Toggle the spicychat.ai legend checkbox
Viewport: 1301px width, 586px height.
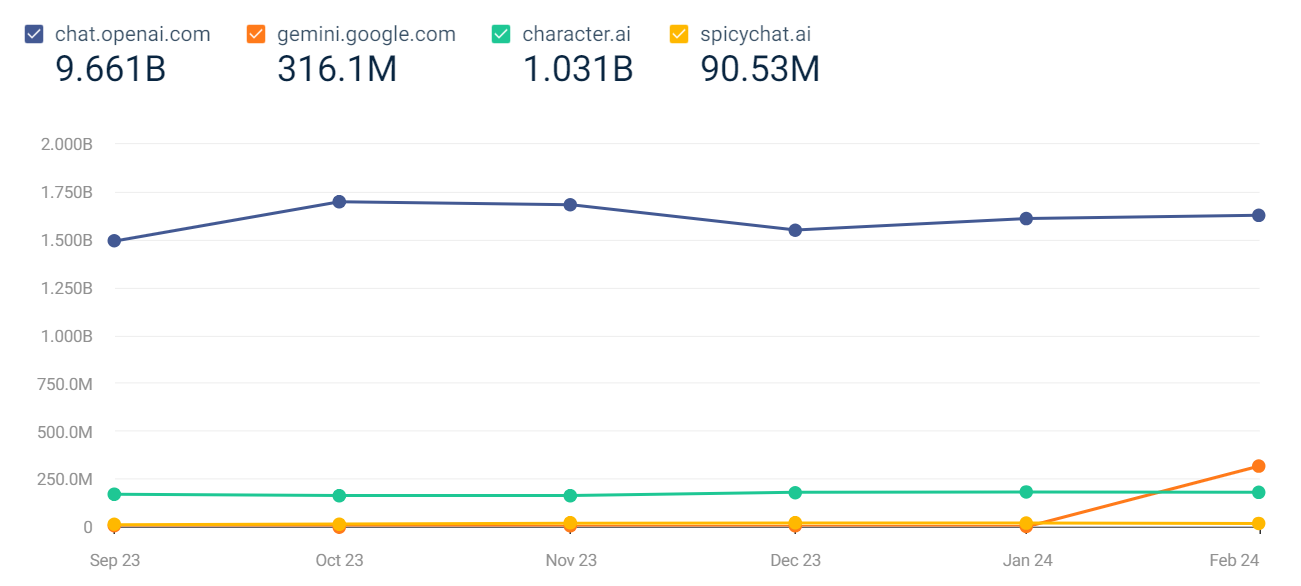coord(680,34)
